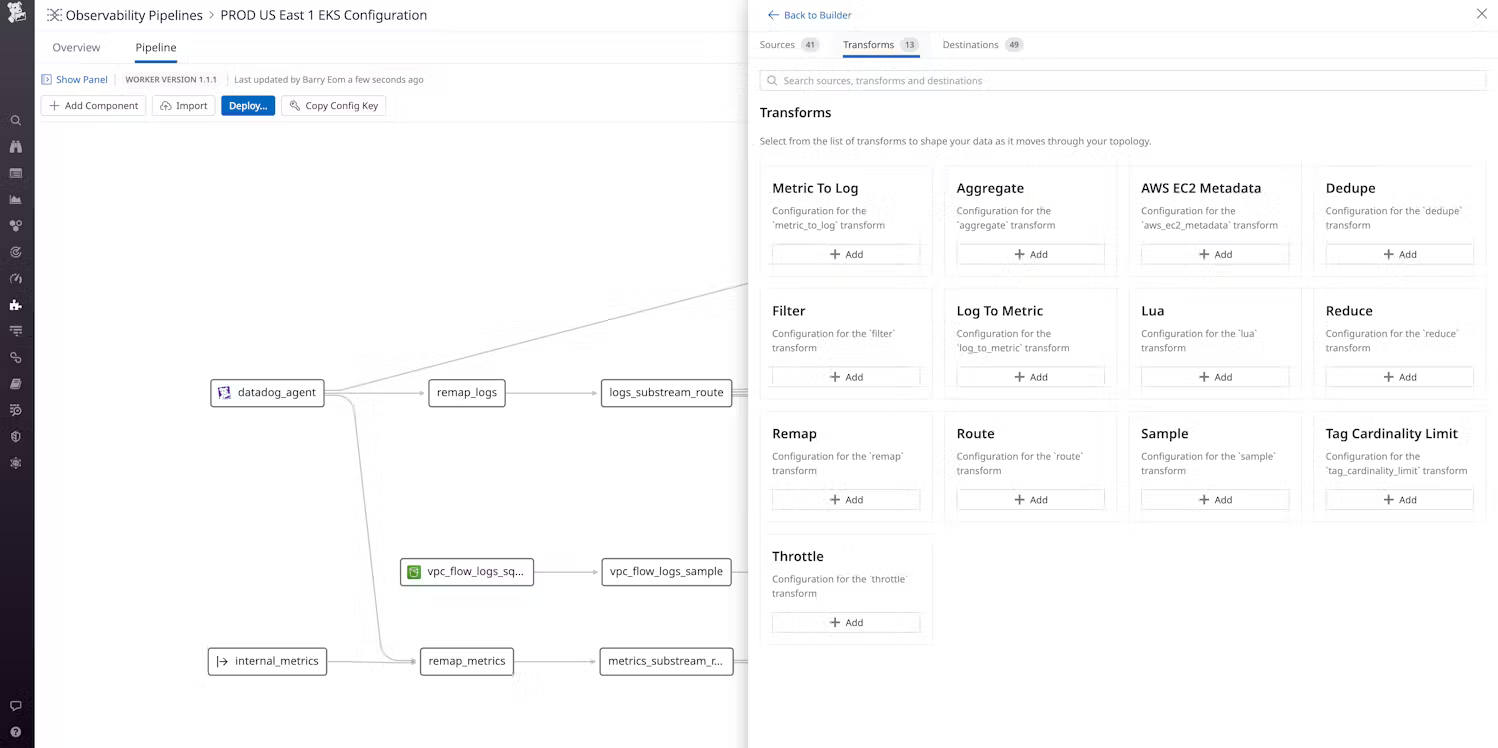The height and width of the screenshot is (748, 1498).
Task: Click the Tag Cardinality Limit card title
Action: click(1392, 434)
